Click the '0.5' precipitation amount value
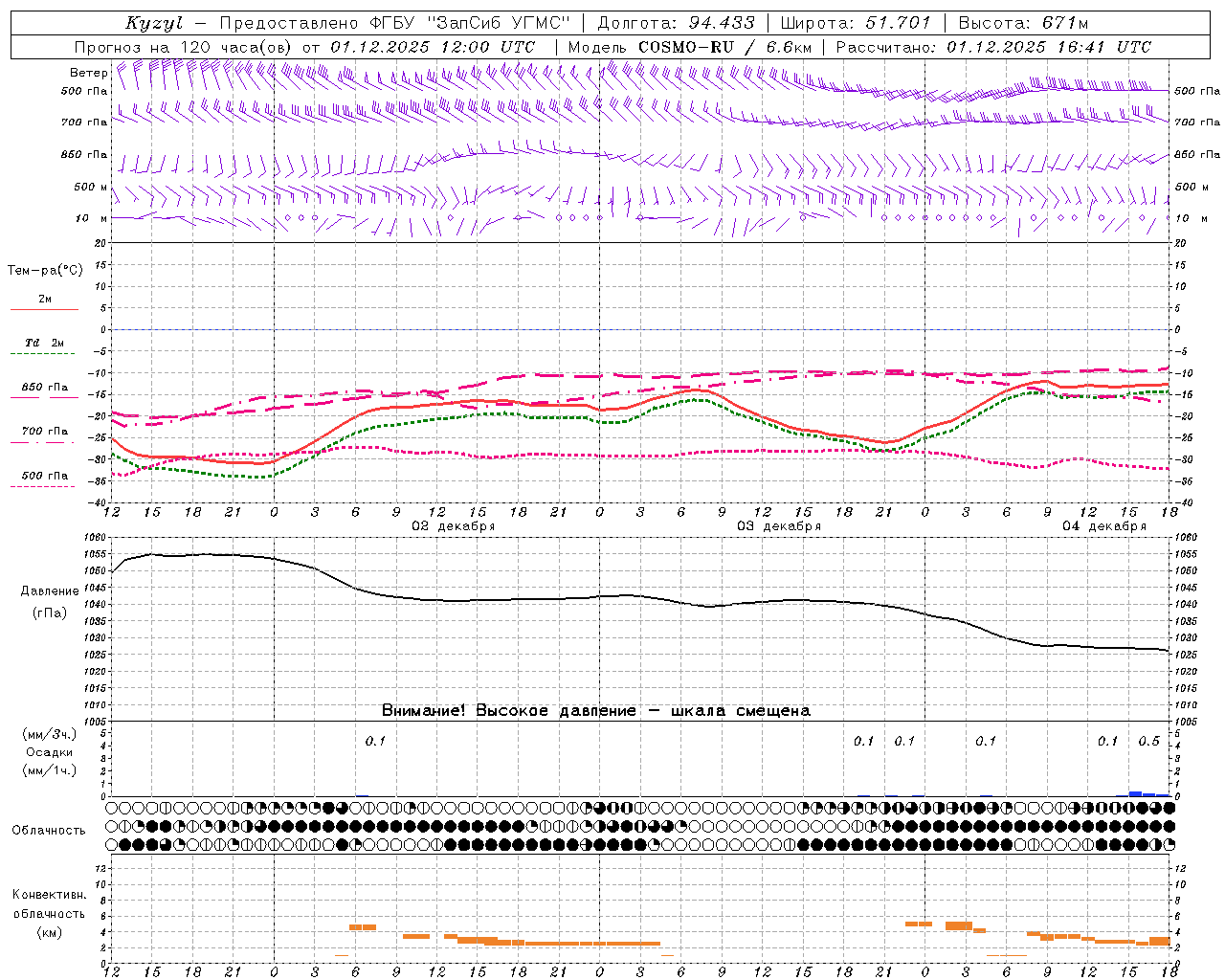 coord(1149,742)
